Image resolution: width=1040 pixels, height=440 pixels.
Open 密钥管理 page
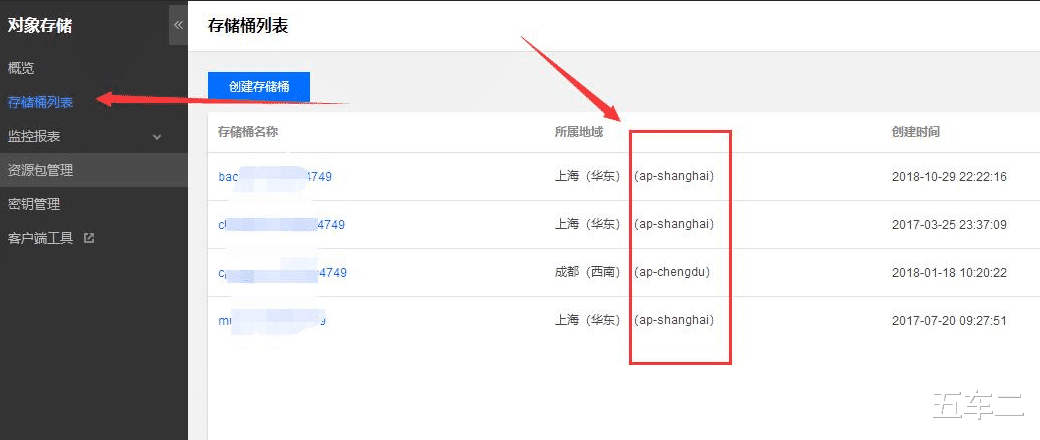tap(34, 204)
